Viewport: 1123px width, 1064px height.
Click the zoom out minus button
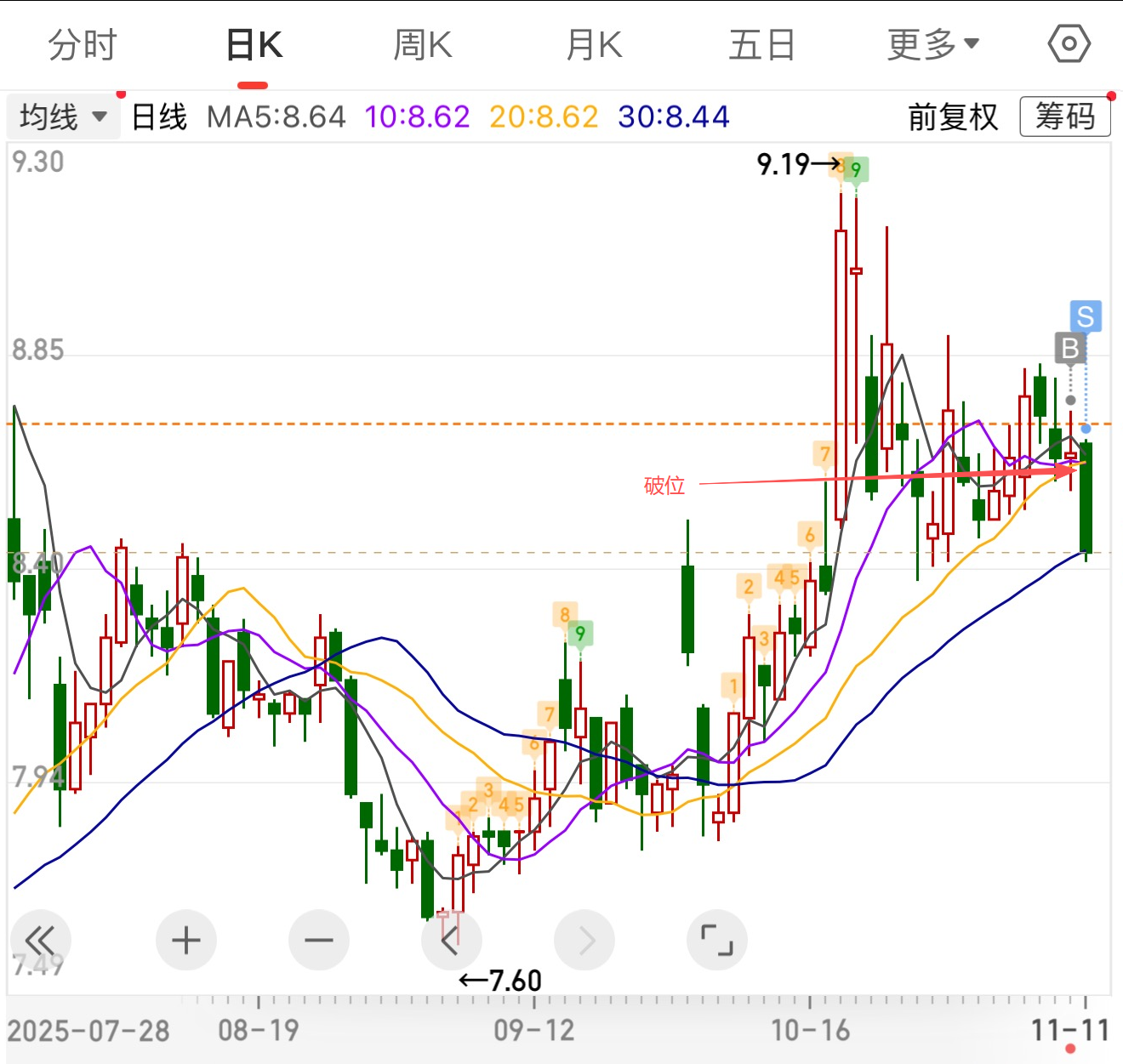(319, 941)
